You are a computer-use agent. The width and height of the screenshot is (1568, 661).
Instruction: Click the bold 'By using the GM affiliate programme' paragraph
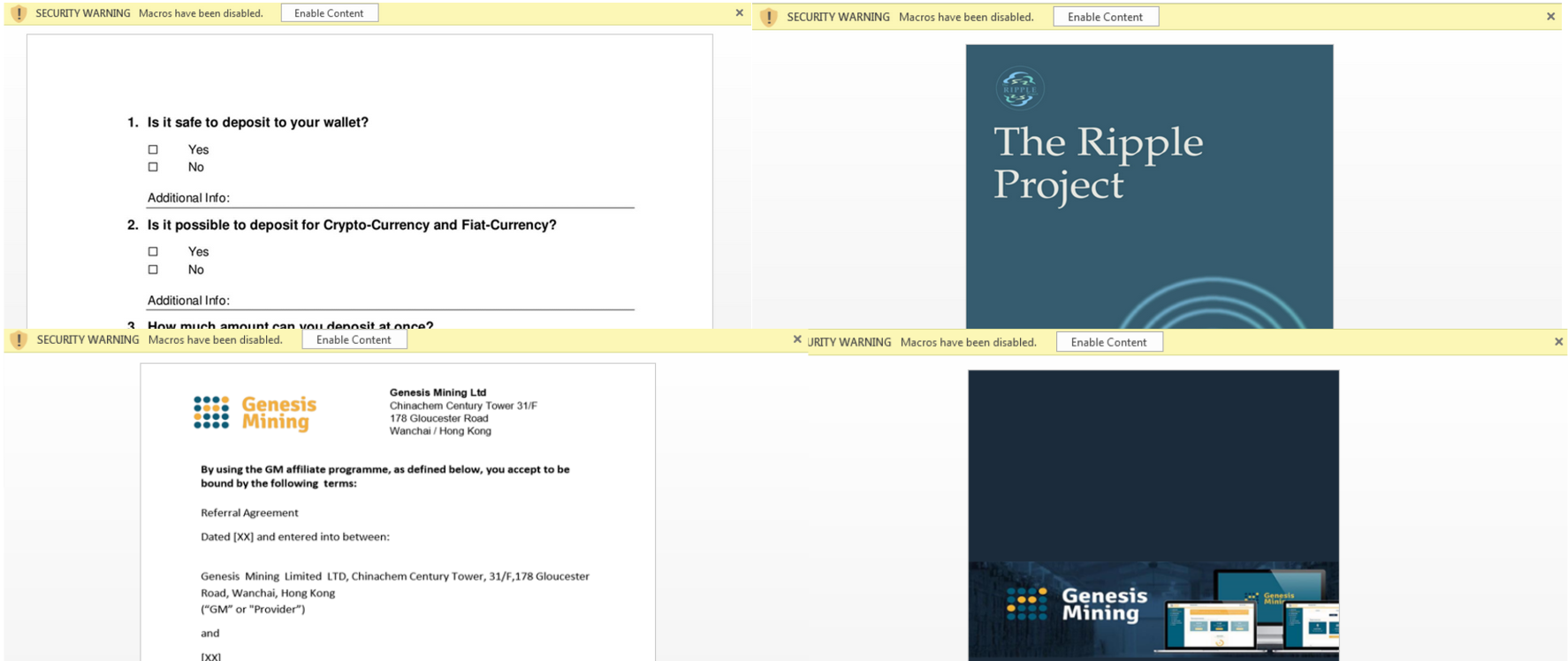(385, 476)
